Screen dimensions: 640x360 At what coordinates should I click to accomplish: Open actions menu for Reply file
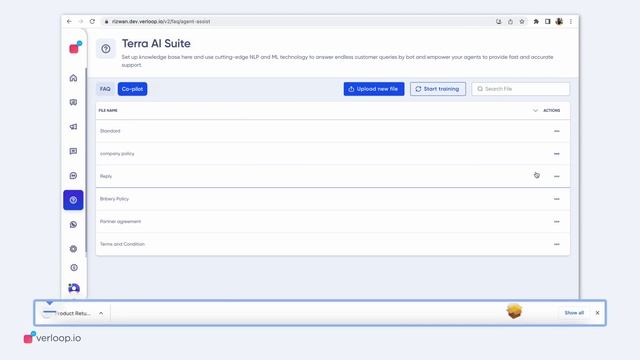(557, 176)
